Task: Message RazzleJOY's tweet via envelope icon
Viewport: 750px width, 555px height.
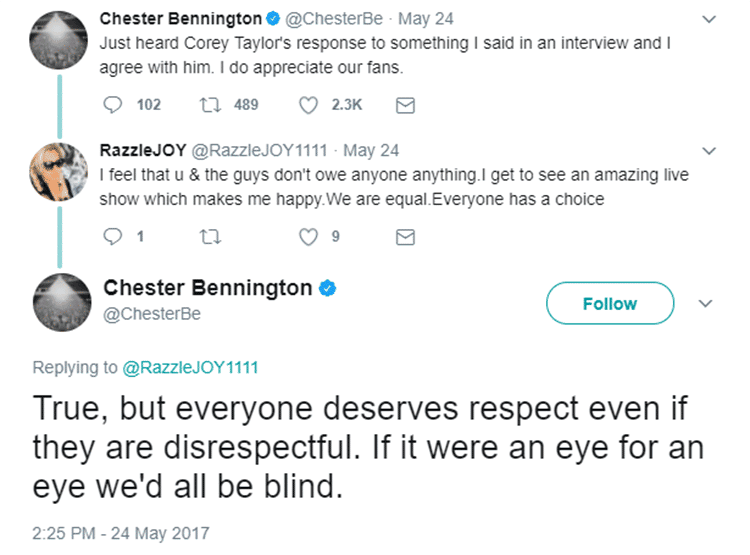Action: pos(406,237)
